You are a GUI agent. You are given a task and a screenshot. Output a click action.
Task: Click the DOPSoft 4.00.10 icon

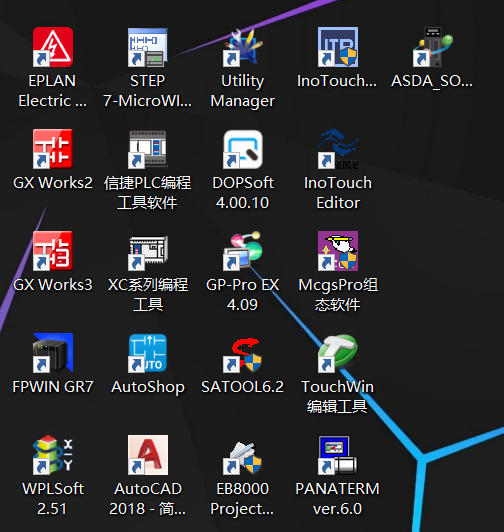pos(243,149)
